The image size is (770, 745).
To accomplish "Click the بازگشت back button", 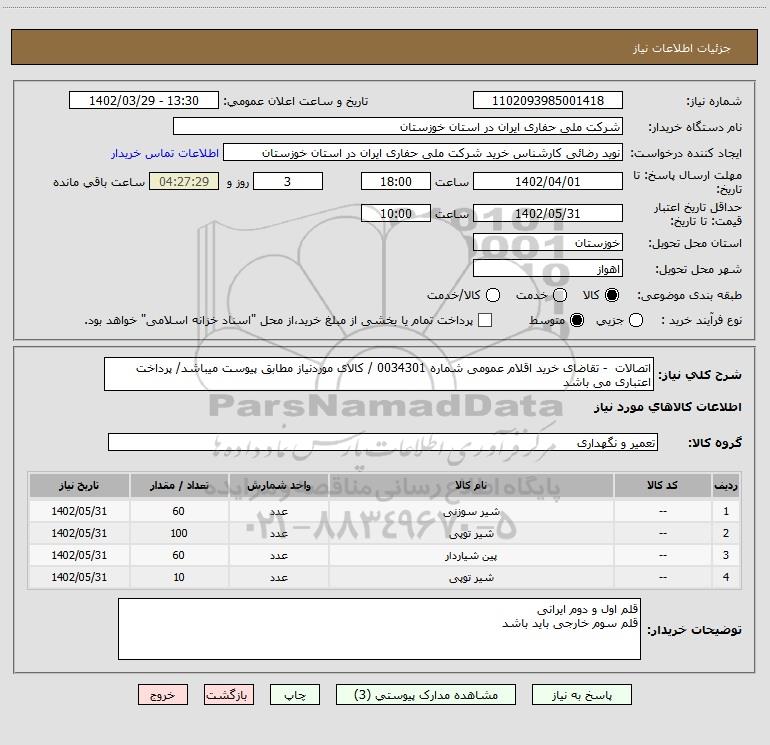I will pyautogui.click(x=229, y=695).
